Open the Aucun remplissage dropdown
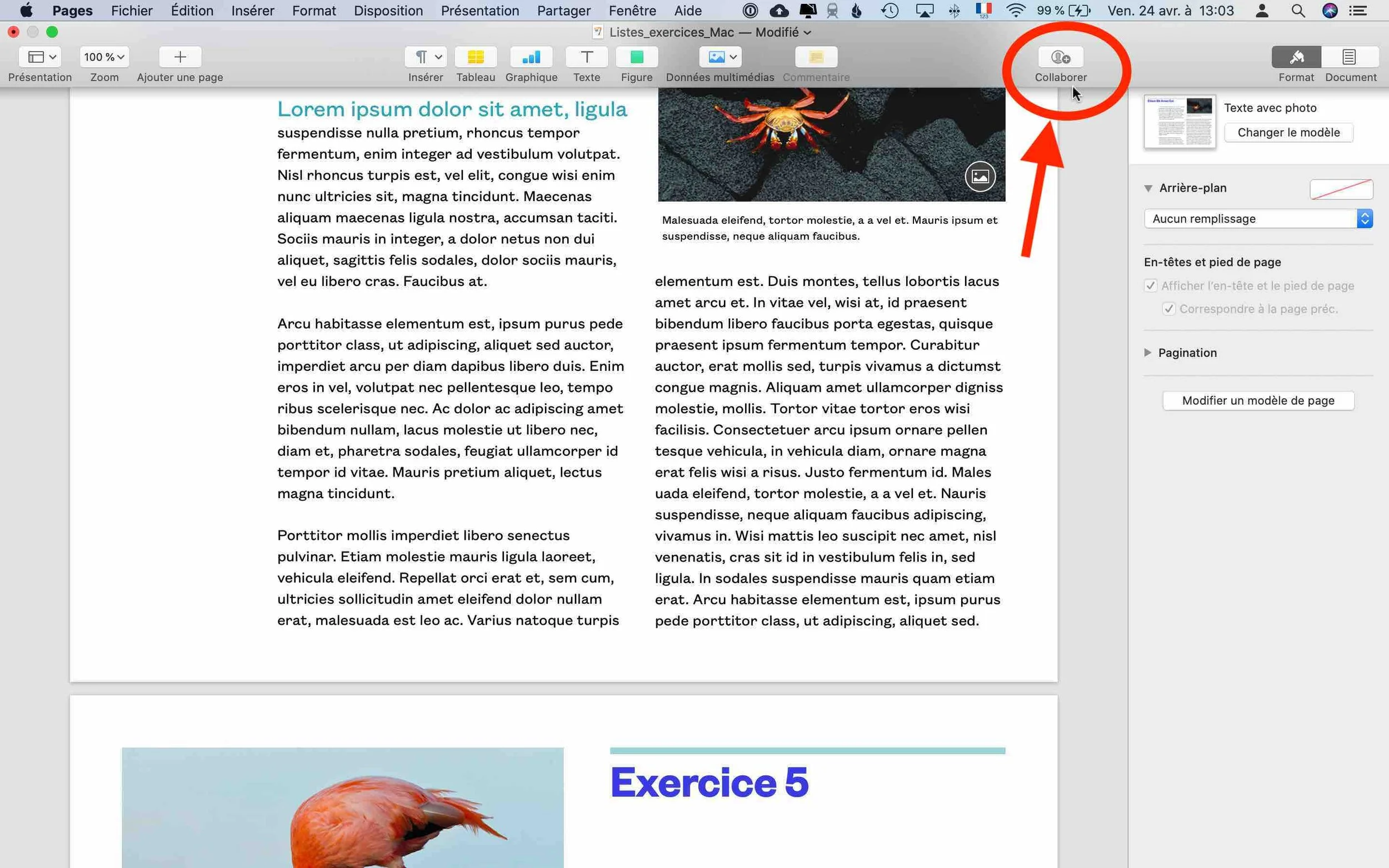Image resolution: width=1389 pixels, height=868 pixels. [x=1257, y=219]
